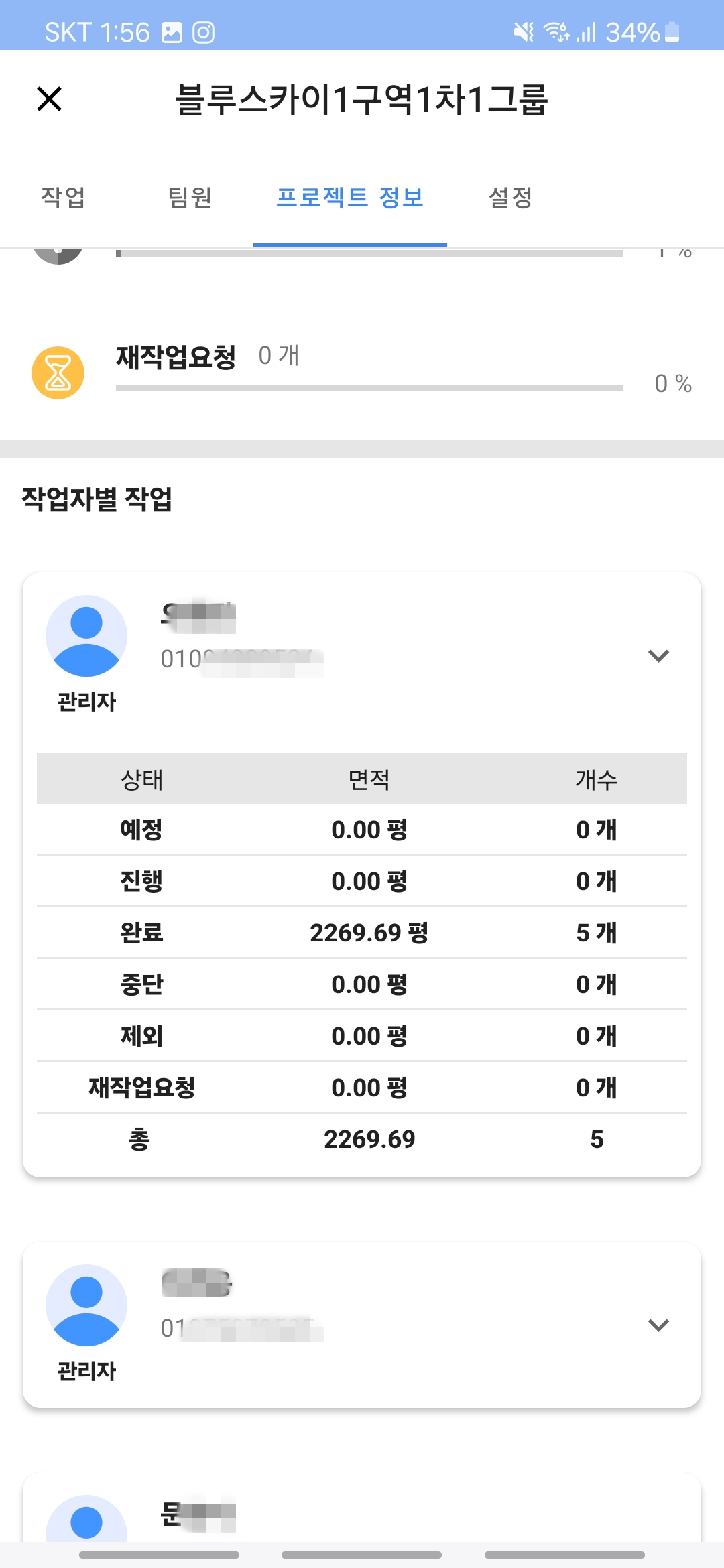Switch to the 작업 tab
Image resolution: width=724 pixels, height=1568 pixels.
63,197
